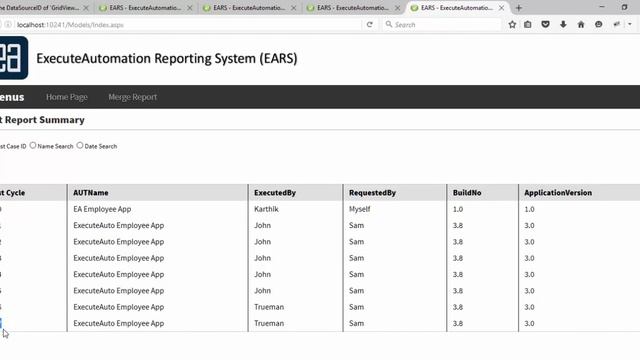The height and width of the screenshot is (360, 640).
Task: Close the currently active EARS tab
Action: click(501, 8)
